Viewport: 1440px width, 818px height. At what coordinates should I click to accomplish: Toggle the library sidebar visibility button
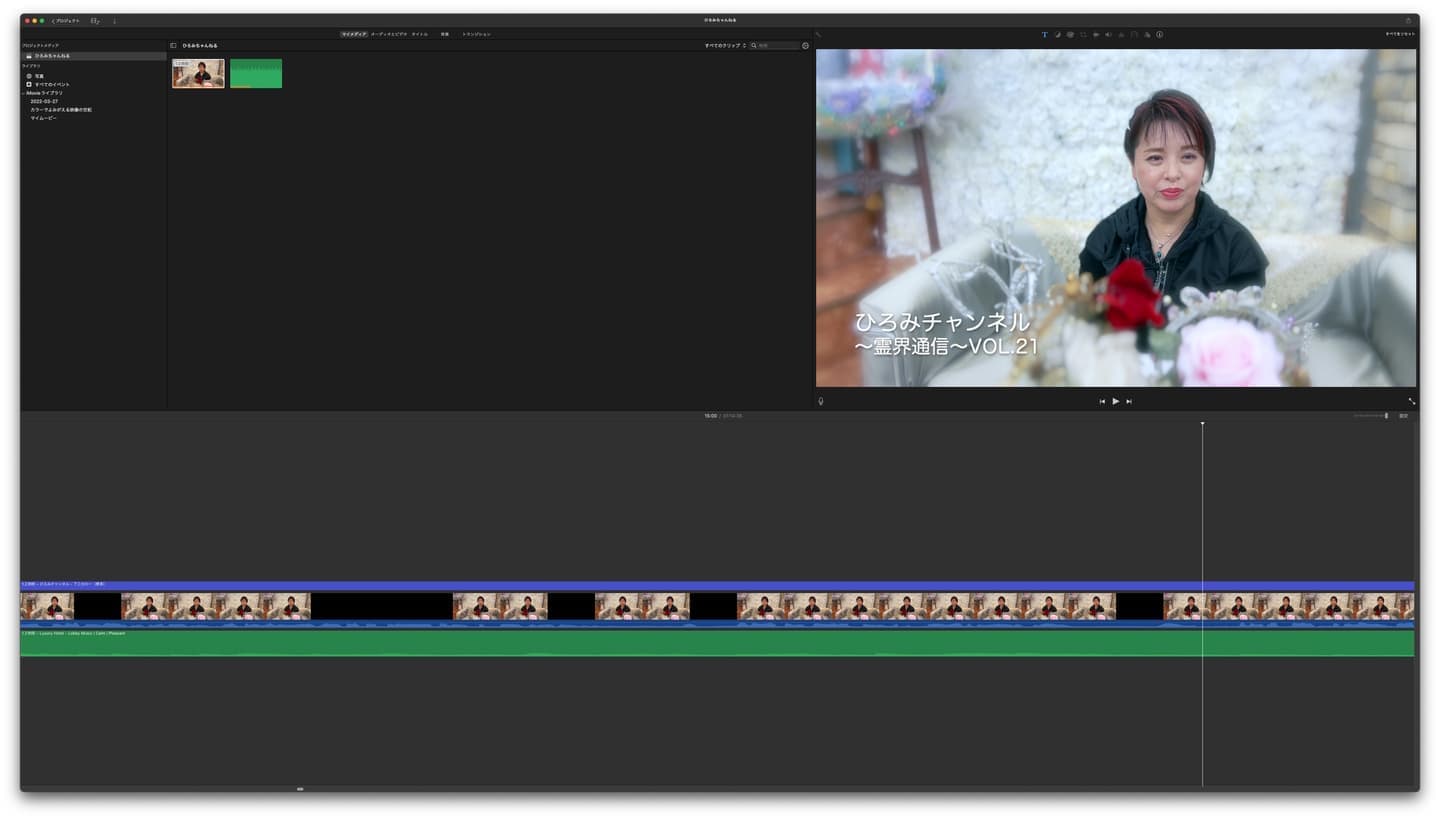[173, 45]
